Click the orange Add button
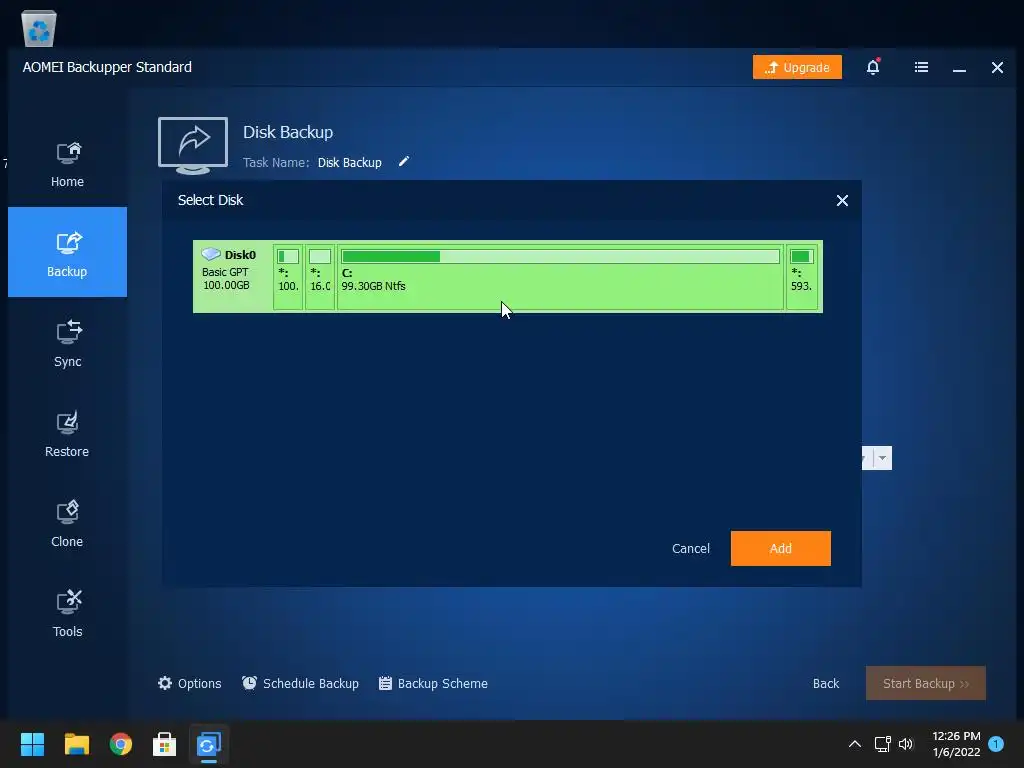Image resolution: width=1024 pixels, height=768 pixels. click(780, 549)
